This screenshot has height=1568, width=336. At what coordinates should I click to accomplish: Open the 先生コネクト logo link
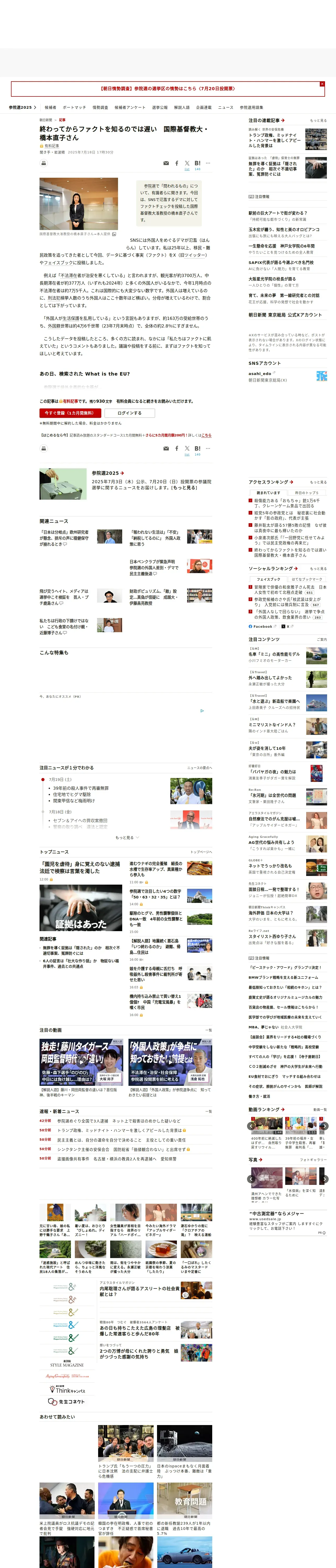pyautogui.click(x=67, y=1401)
